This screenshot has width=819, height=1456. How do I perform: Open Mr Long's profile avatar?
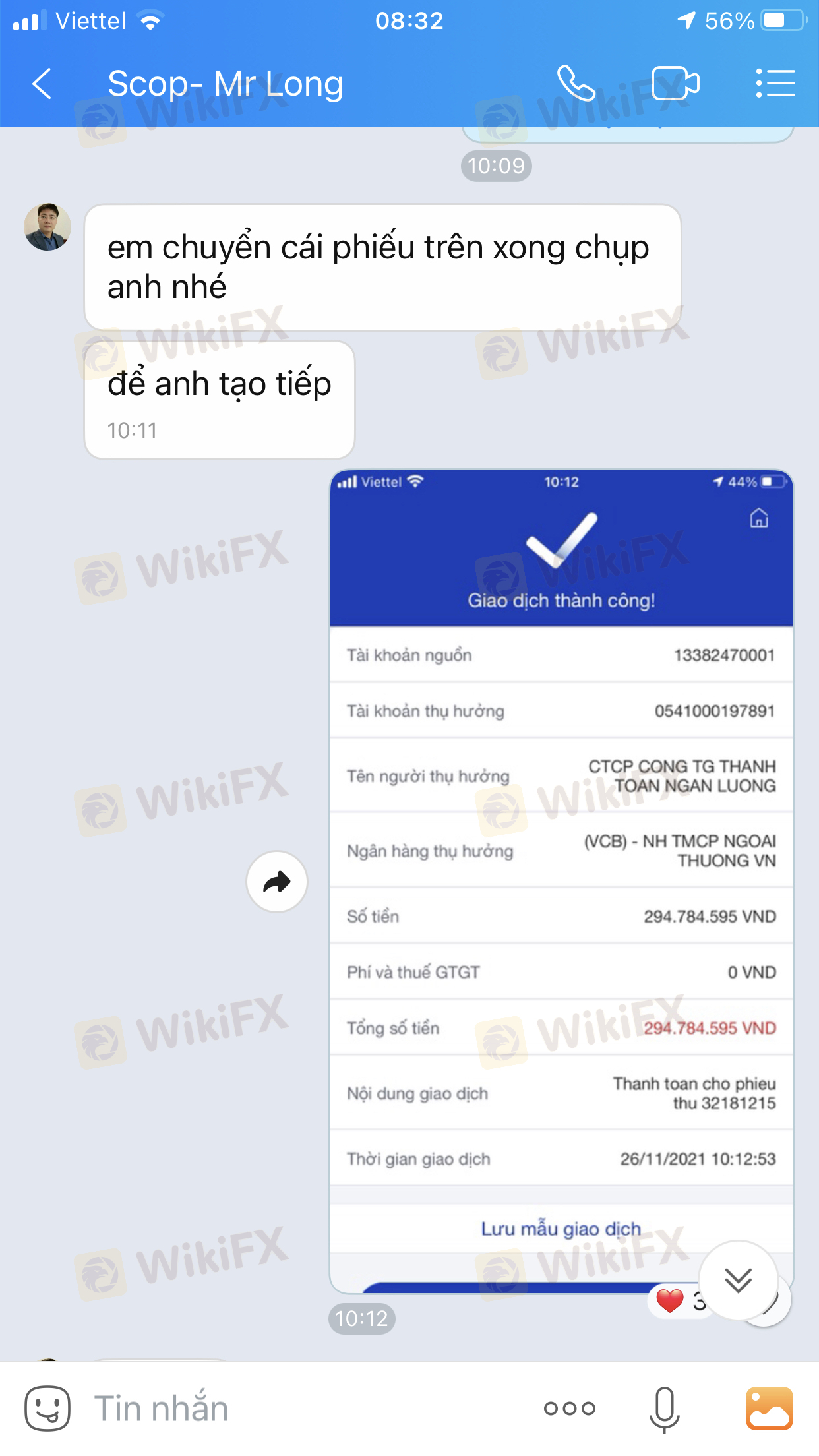tap(47, 227)
